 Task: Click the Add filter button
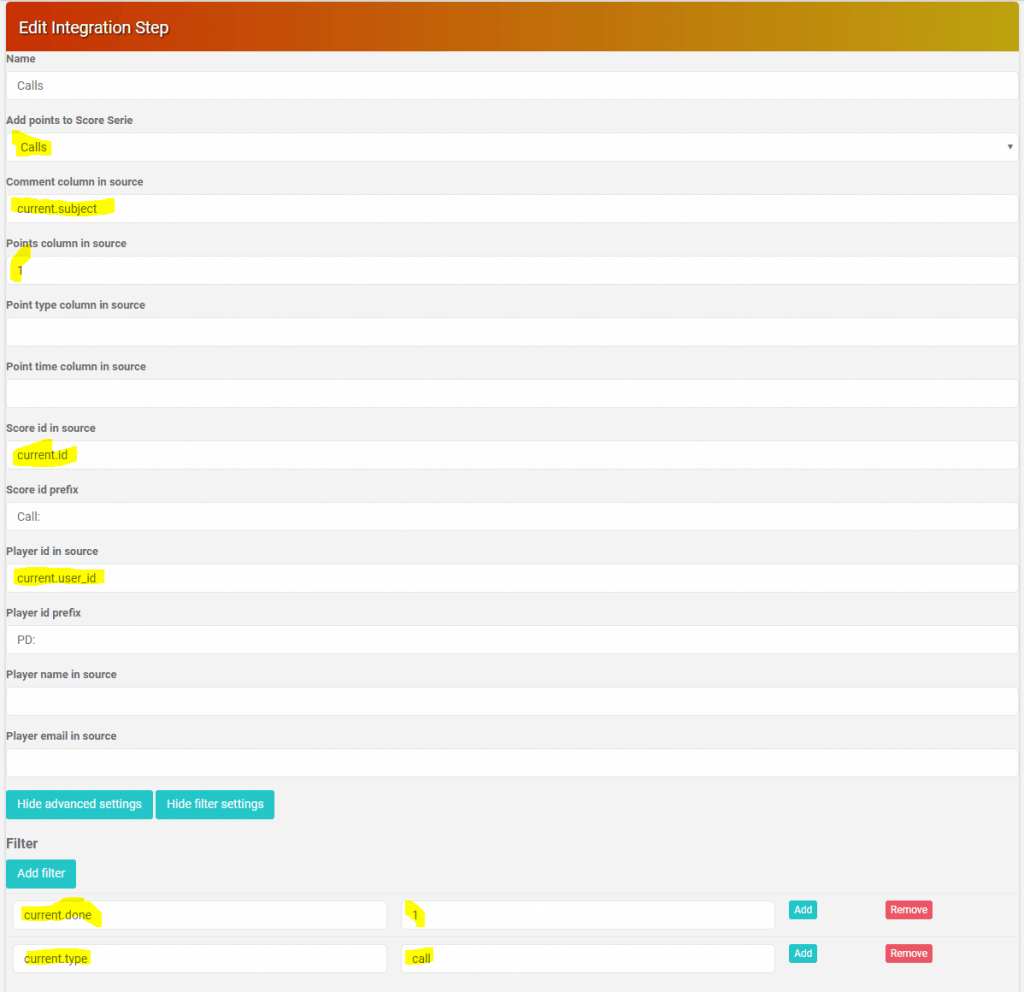click(41, 873)
